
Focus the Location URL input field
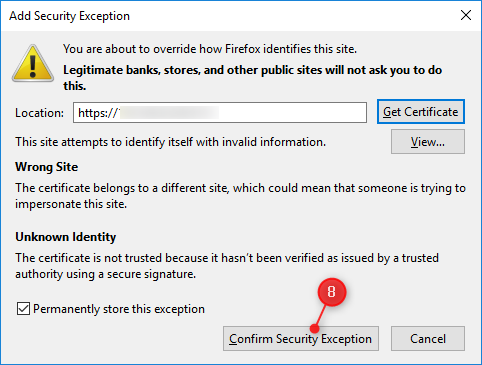[220, 113]
